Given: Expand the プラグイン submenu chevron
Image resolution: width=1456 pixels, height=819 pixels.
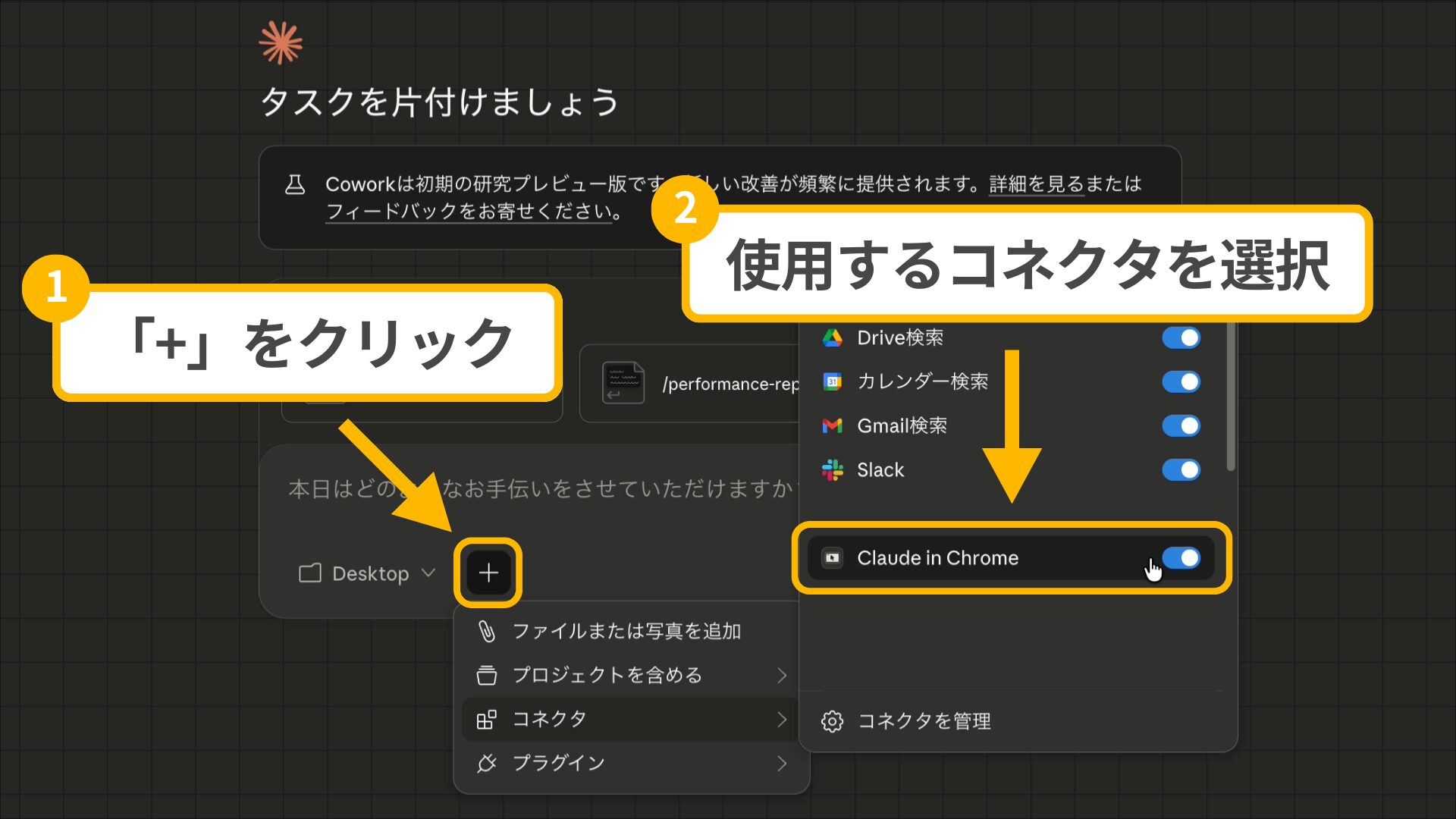Looking at the screenshot, I should pos(783,763).
